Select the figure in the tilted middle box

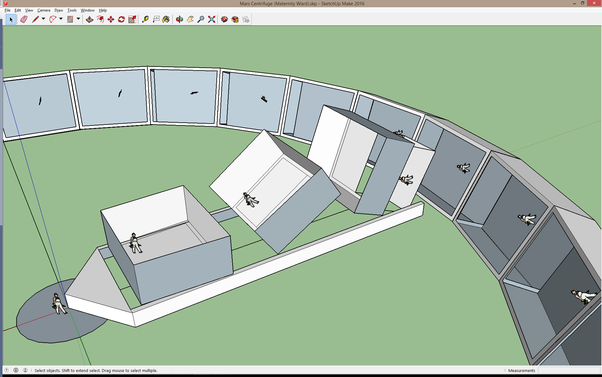coord(250,200)
